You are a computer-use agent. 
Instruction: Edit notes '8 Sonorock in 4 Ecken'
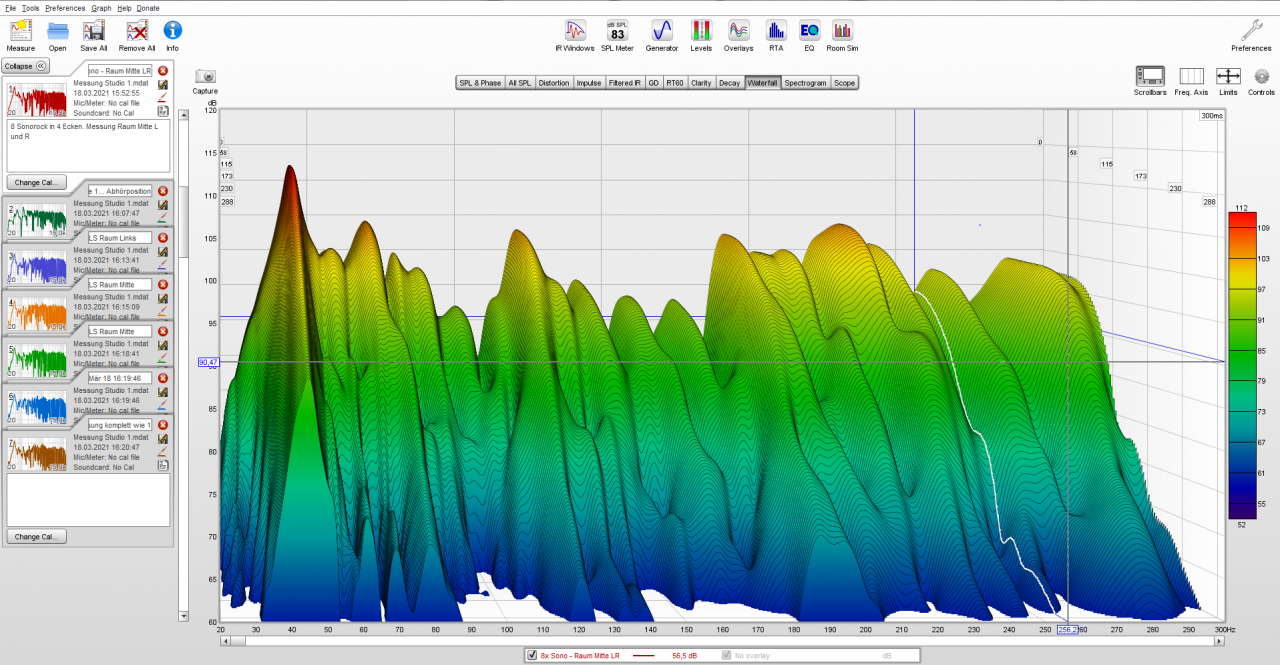click(88, 146)
